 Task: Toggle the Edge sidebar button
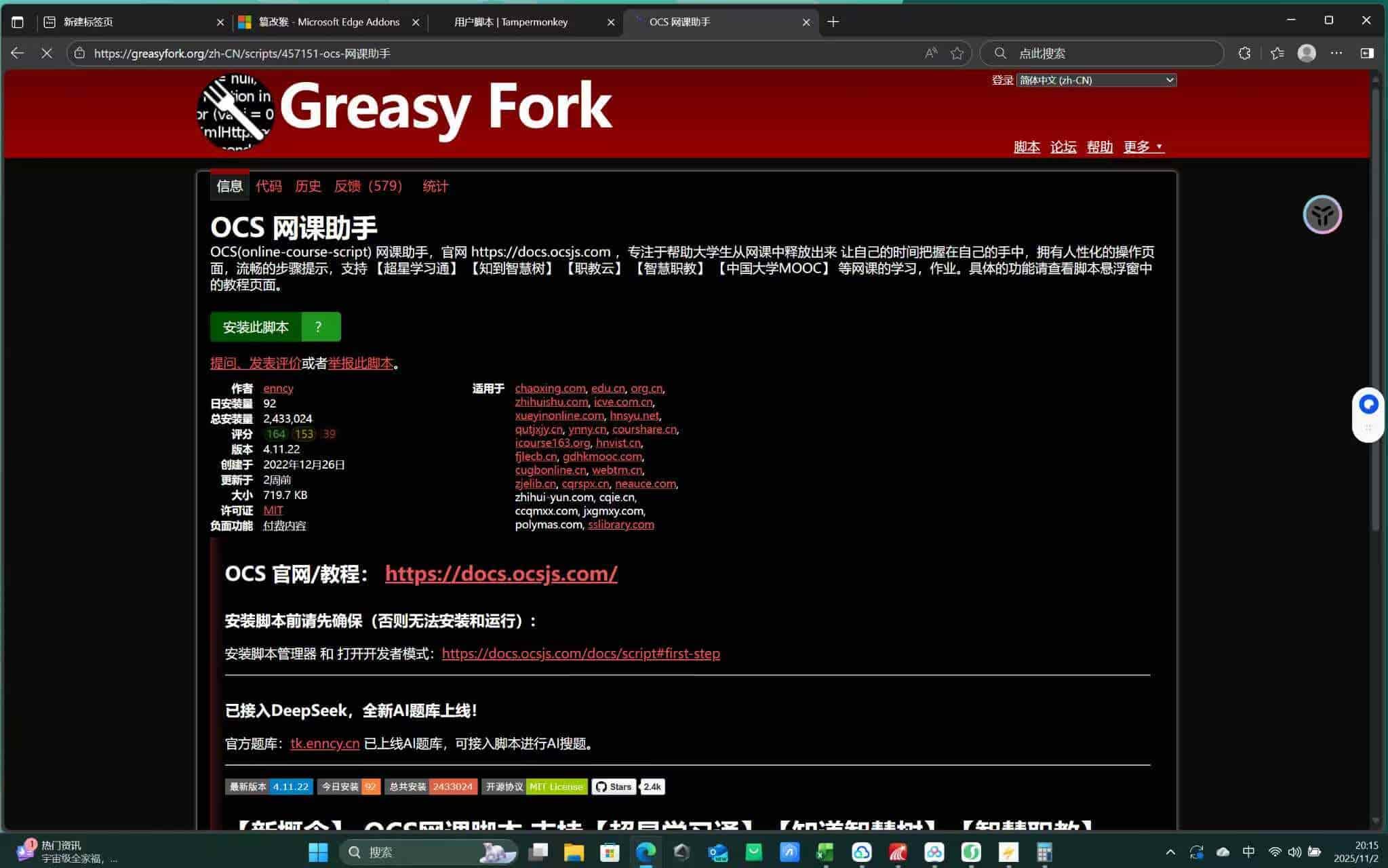coord(1367,53)
